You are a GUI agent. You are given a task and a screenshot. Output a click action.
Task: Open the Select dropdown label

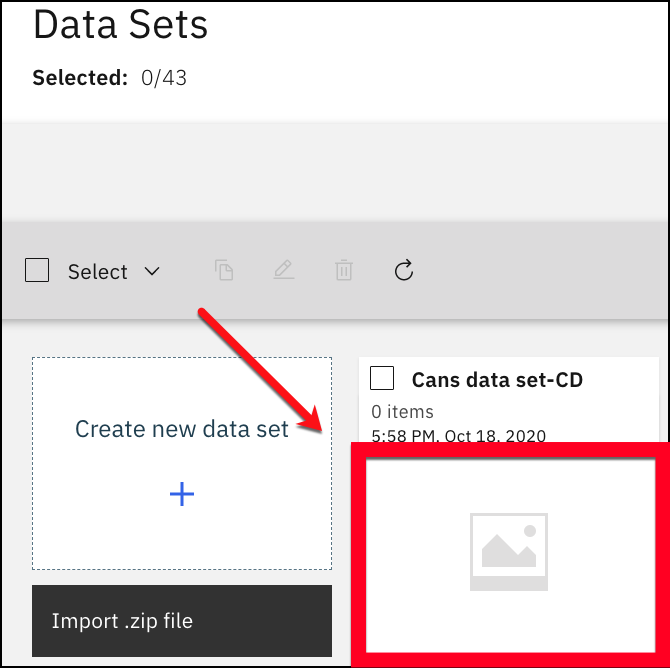pos(98,272)
